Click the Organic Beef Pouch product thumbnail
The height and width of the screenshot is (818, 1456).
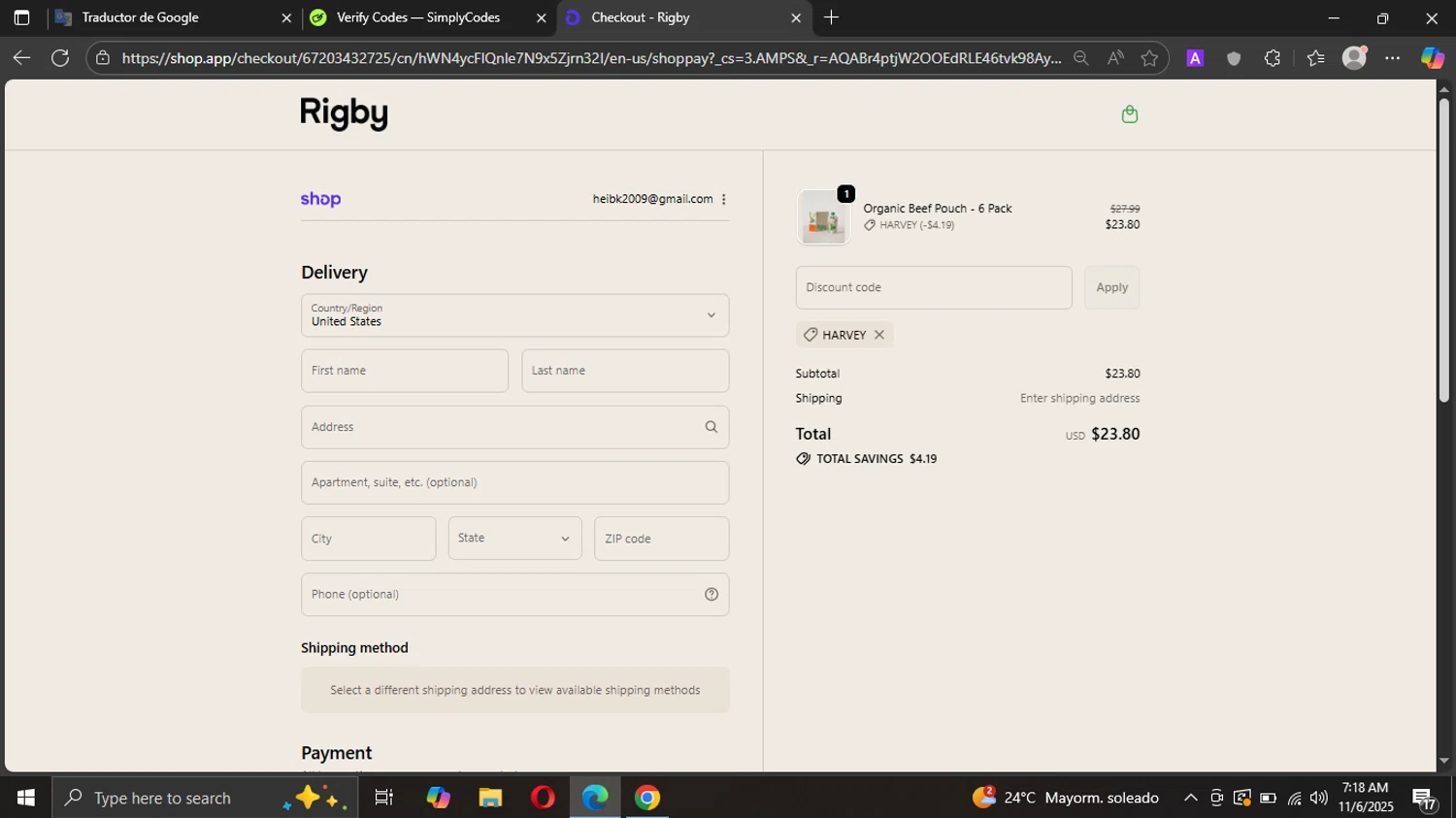823,217
